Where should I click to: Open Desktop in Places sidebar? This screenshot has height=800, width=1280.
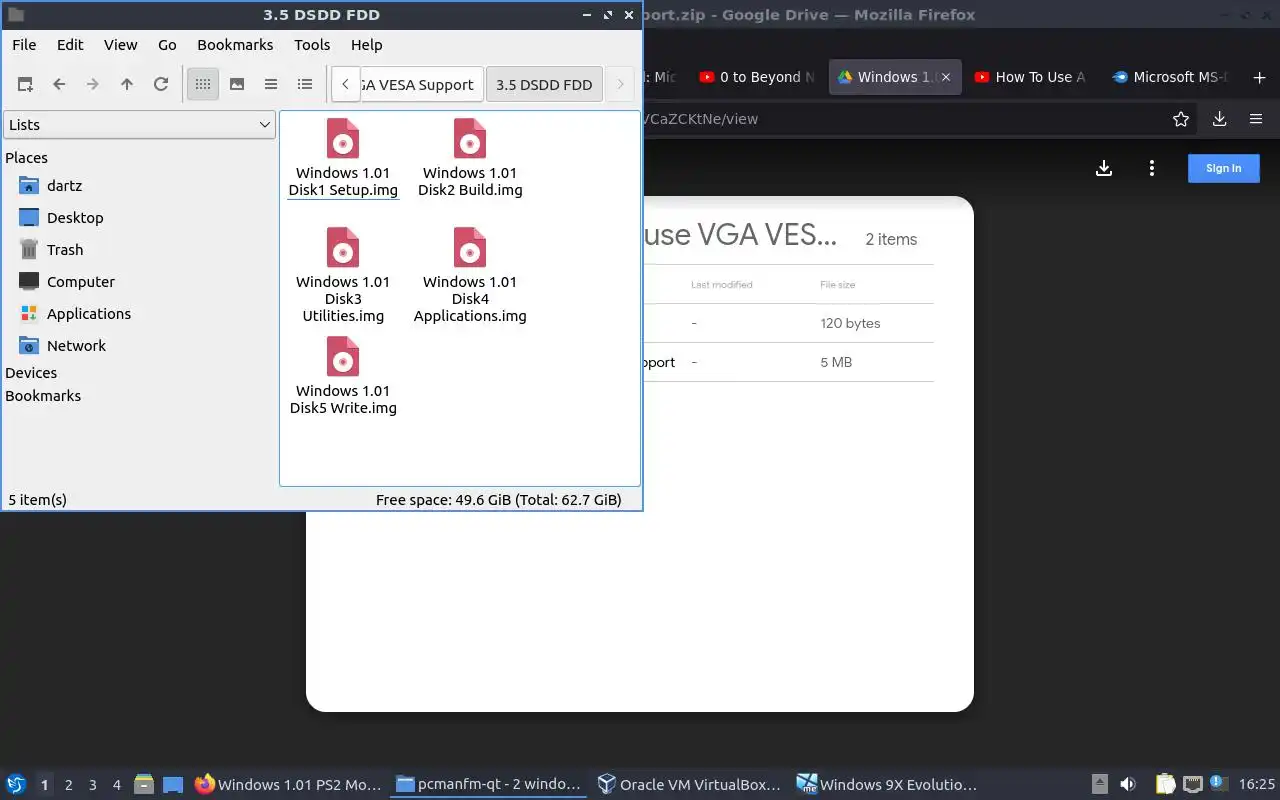(75, 218)
